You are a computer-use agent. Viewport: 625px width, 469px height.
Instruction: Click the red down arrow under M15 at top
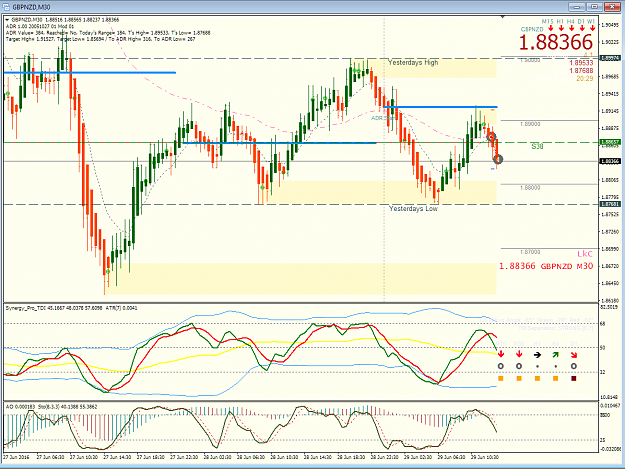[x=550, y=28]
